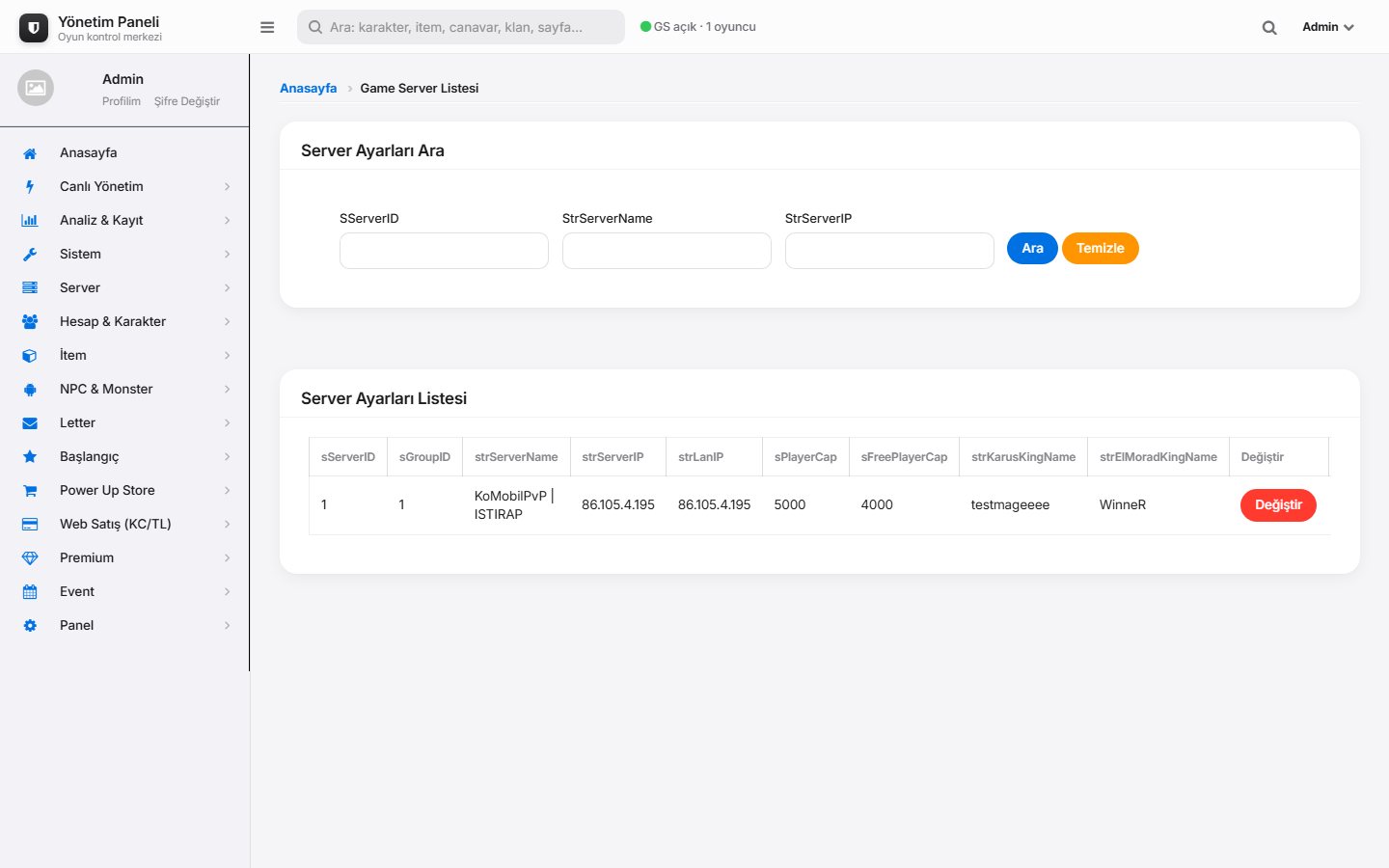Viewport: 1389px width, 868px height.
Task: Expand the Hesap & Karakter chevron
Action: click(x=228, y=322)
